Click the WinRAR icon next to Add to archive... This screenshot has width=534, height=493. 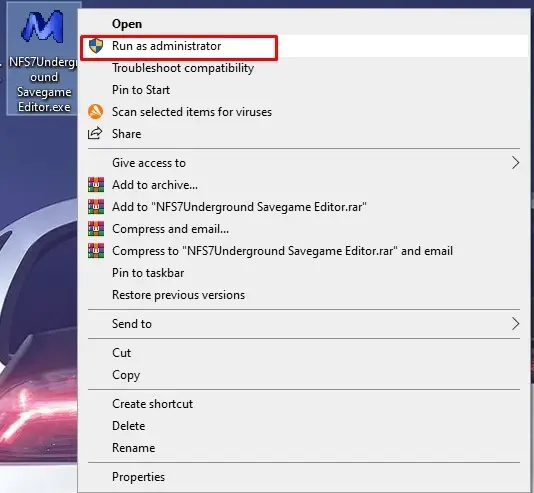click(96, 185)
